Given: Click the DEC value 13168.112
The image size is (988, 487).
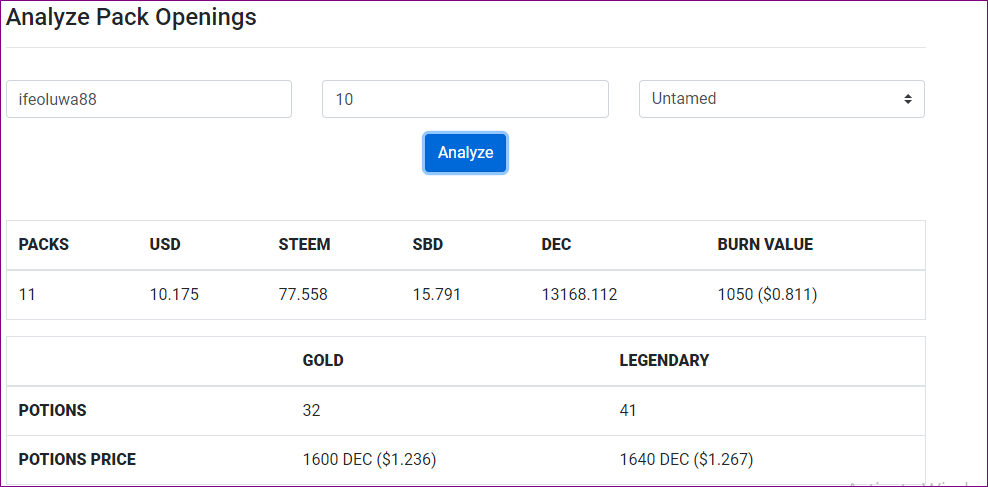Looking at the screenshot, I should pyautogui.click(x=579, y=295).
